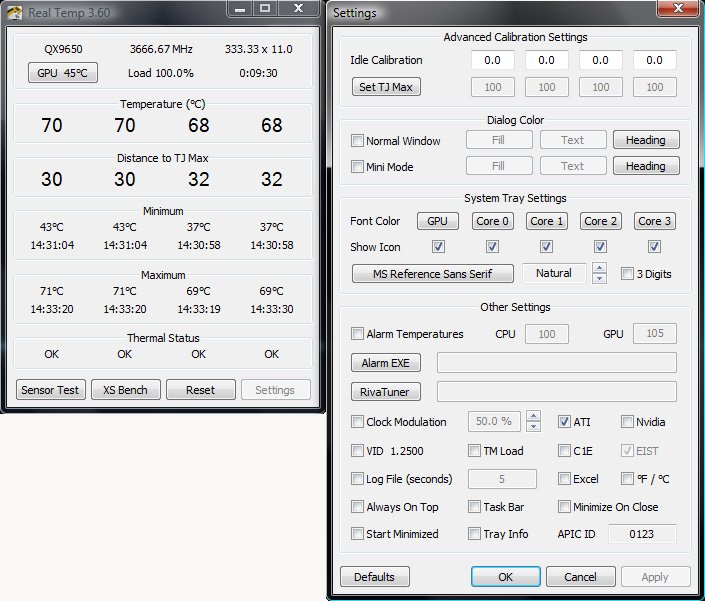Click the GPU 45°C button

click(63, 73)
